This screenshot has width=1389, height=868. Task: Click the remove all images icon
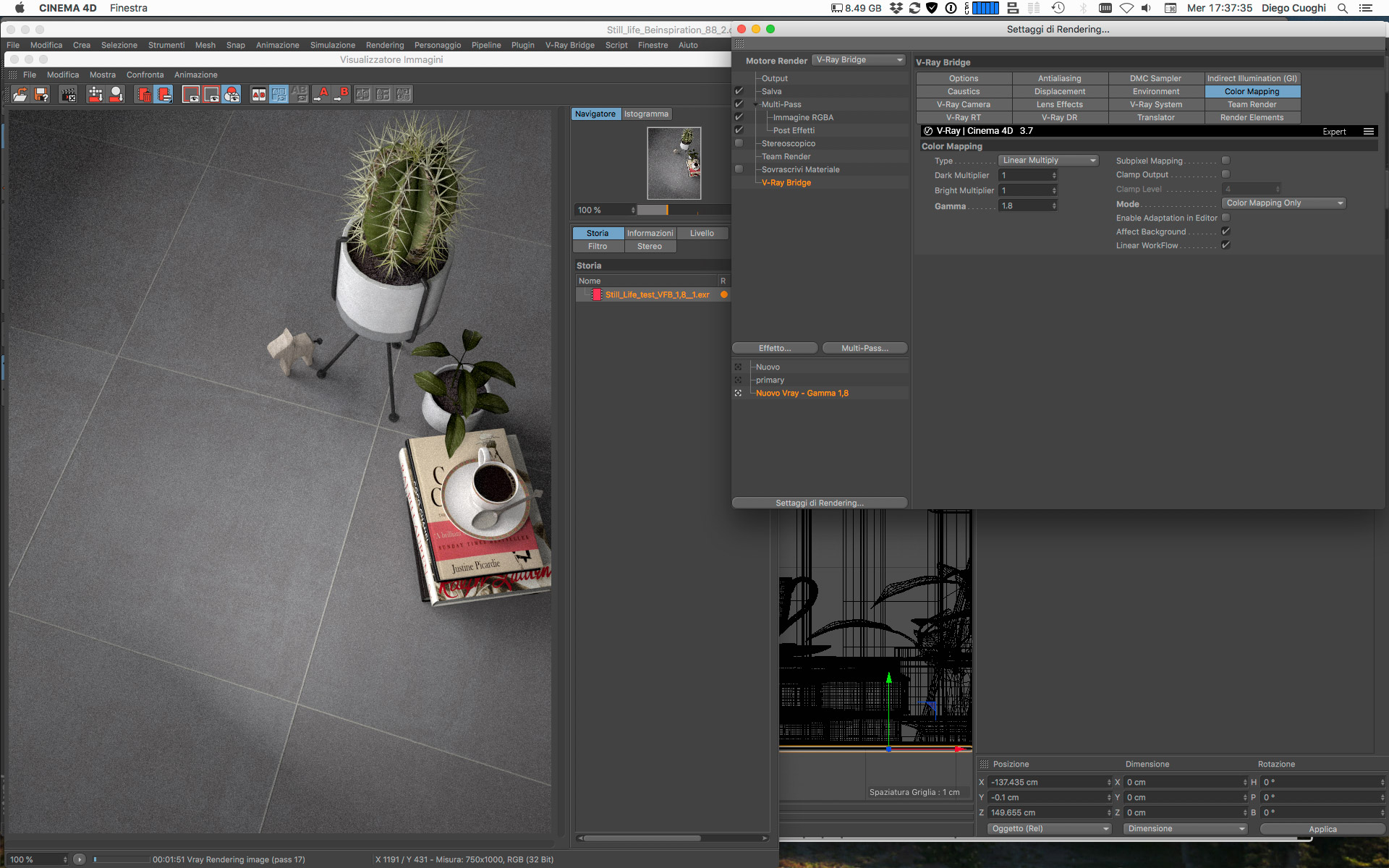(163, 94)
